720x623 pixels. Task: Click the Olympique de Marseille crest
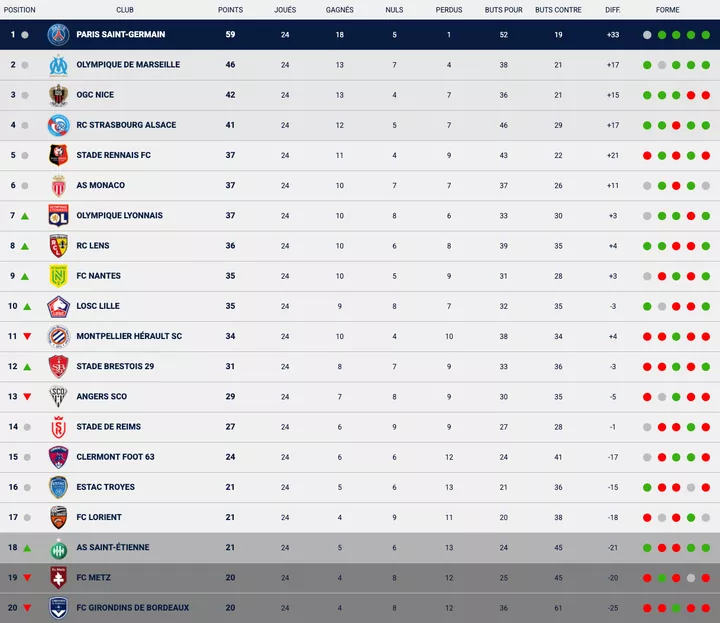point(58,65)
